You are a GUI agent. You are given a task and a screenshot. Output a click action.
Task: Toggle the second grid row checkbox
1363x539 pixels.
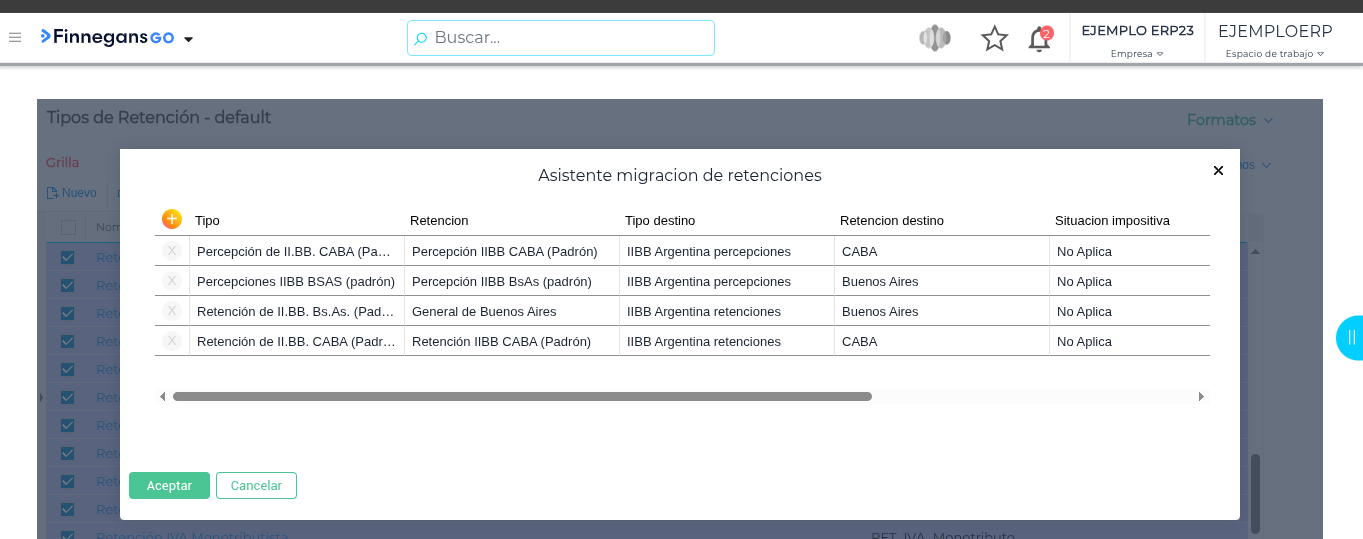(x=68, y=285)
